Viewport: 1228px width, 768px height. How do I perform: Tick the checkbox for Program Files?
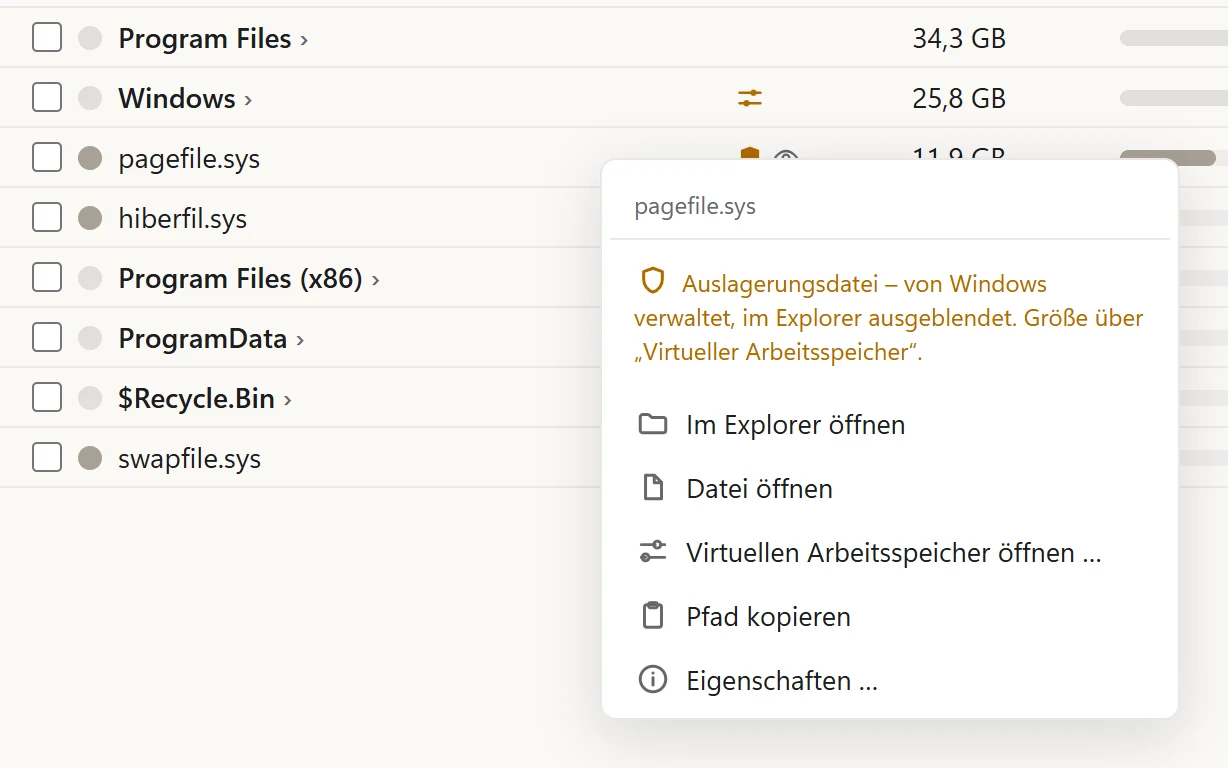click(x=47, y=38)
